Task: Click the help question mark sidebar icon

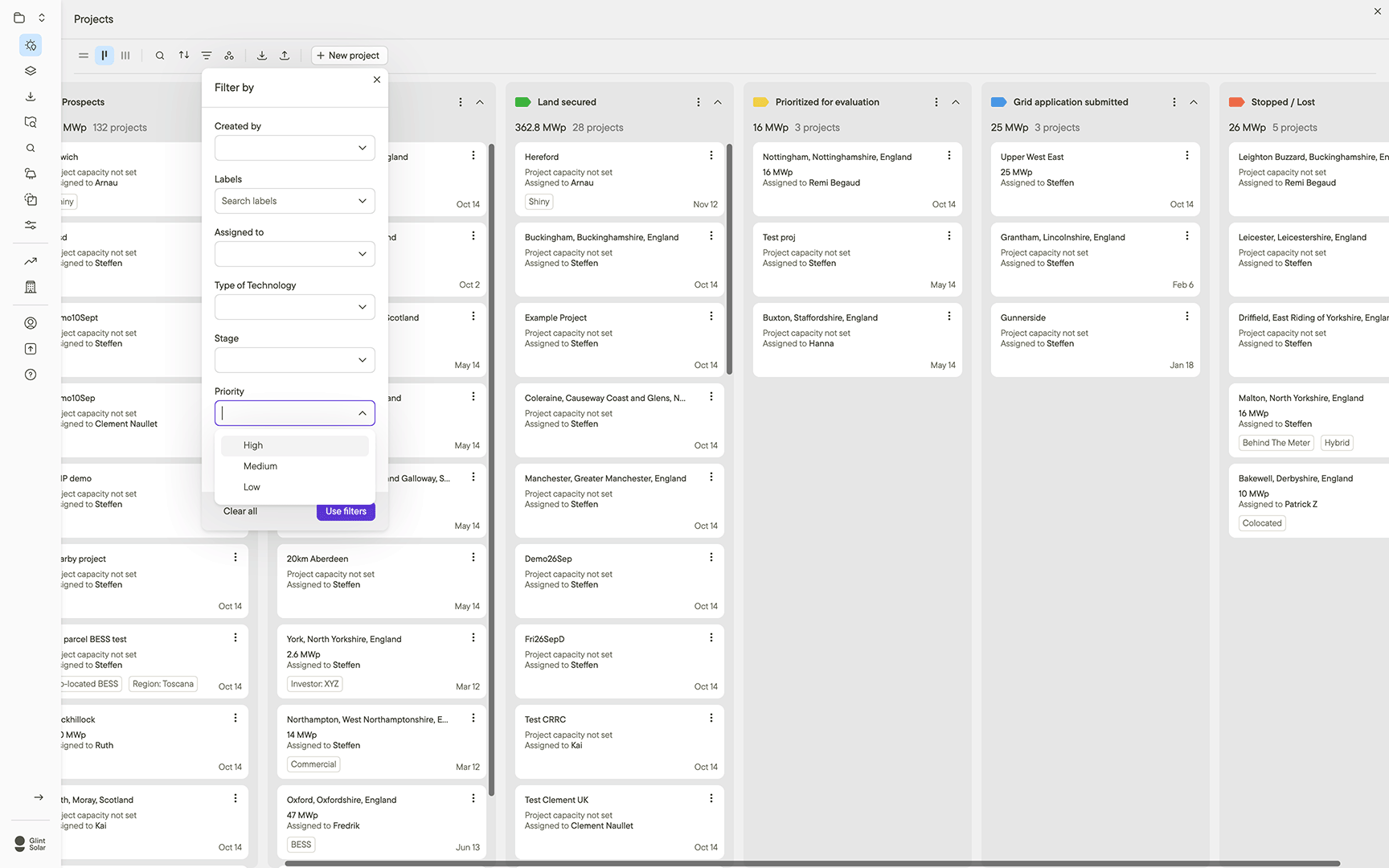Action: point(31,375)
